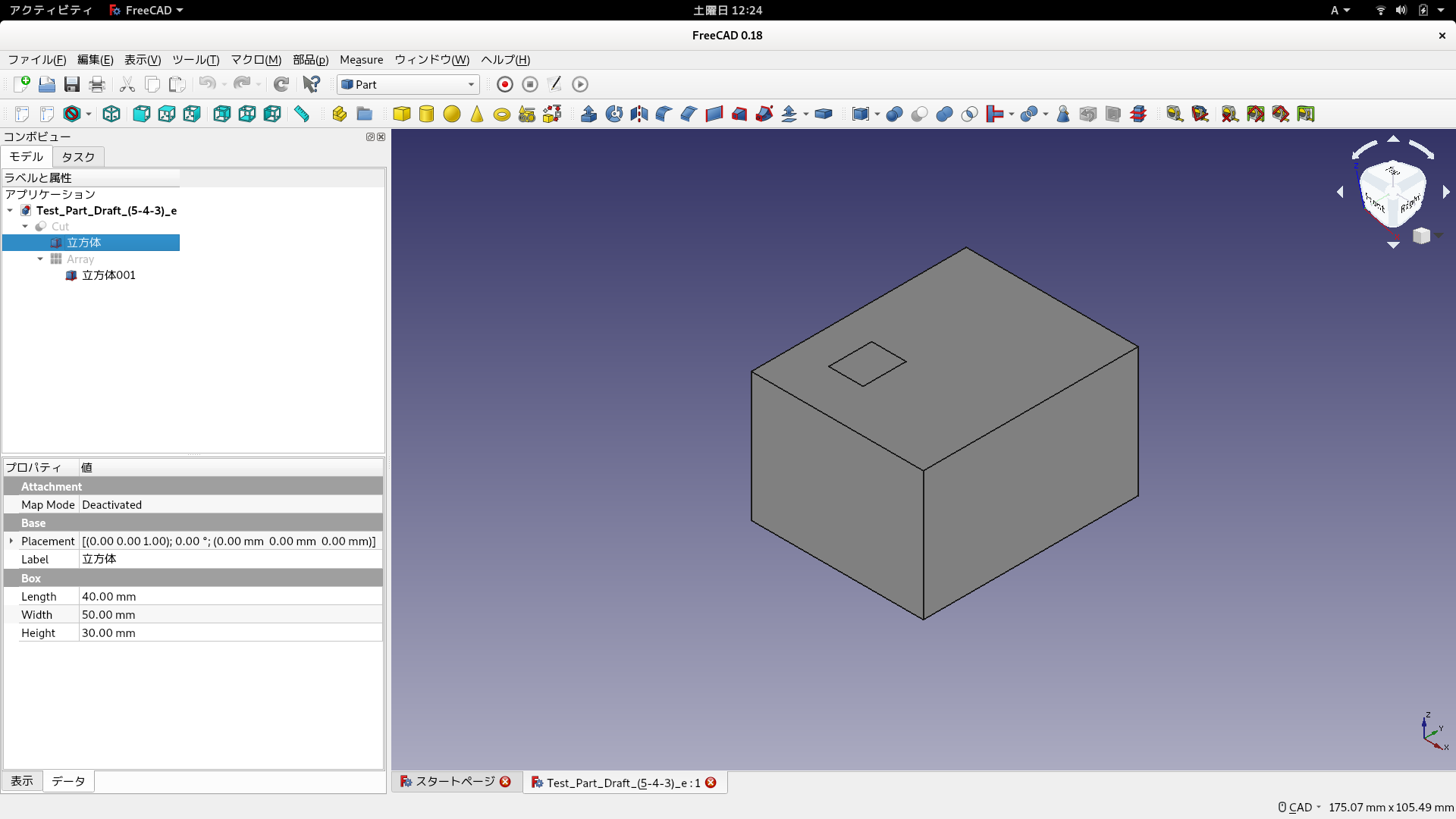Select the Cylinder primitive tool
The width and height of the screenshot is (1456, 819).
pos(427,114)
